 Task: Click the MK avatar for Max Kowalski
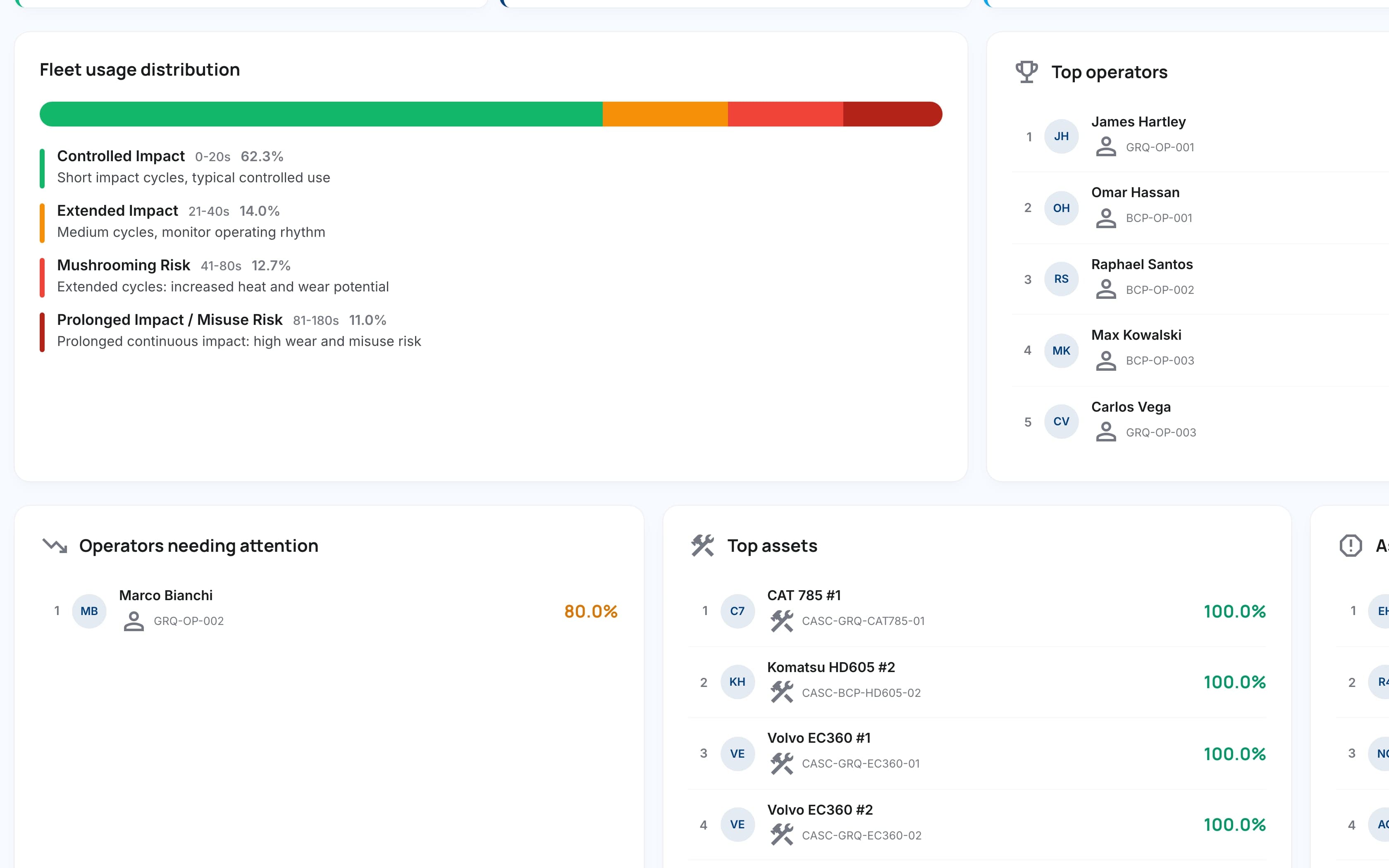(x=1061, y=351)
